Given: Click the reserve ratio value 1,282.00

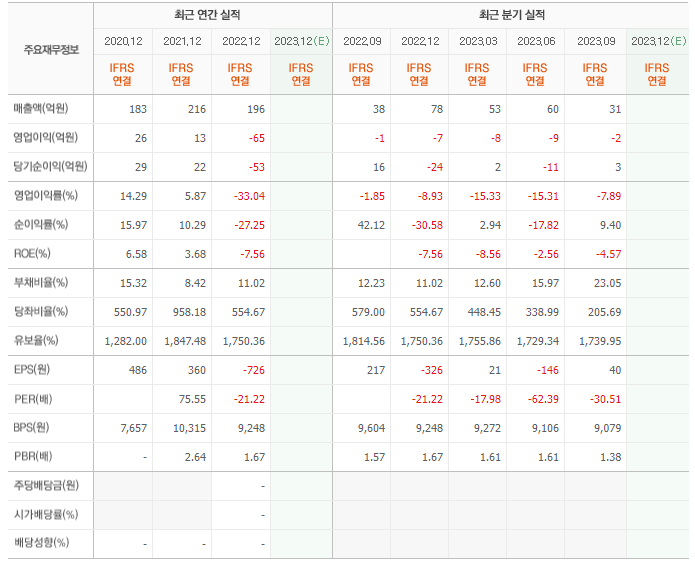Looking at the screenshot, I should (126, 341).
